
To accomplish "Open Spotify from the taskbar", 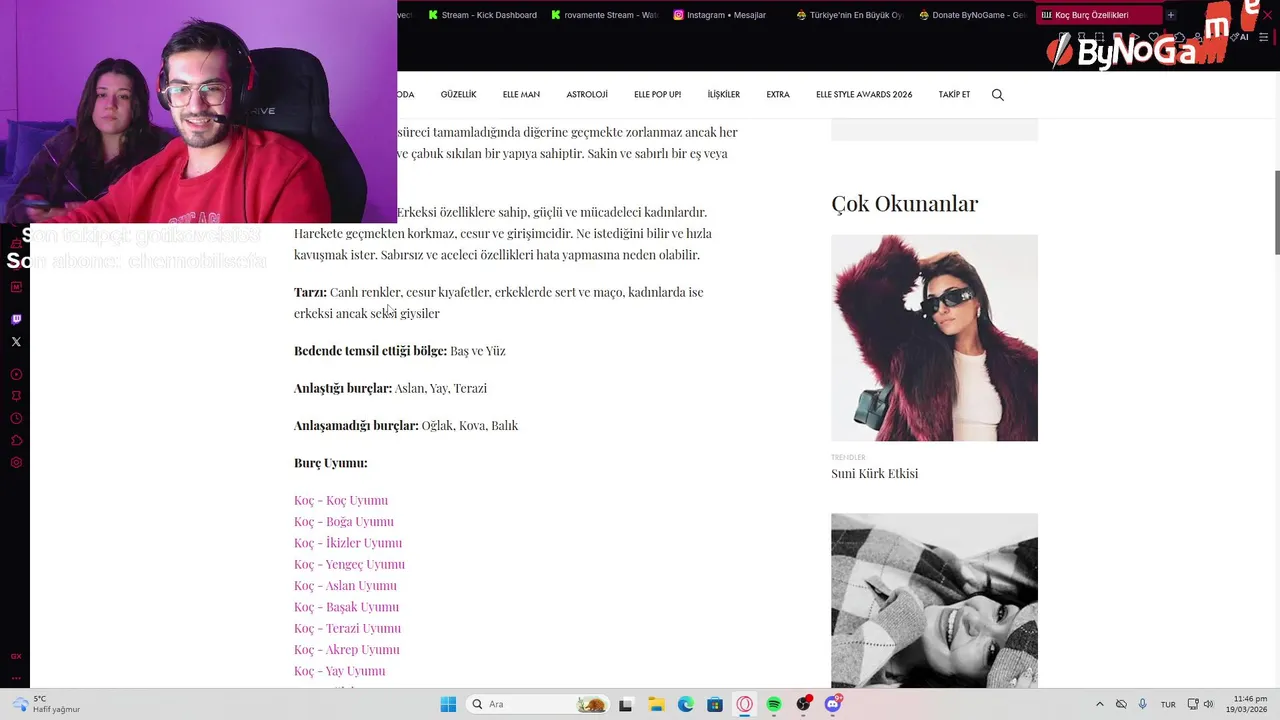I will coord(774,704).
